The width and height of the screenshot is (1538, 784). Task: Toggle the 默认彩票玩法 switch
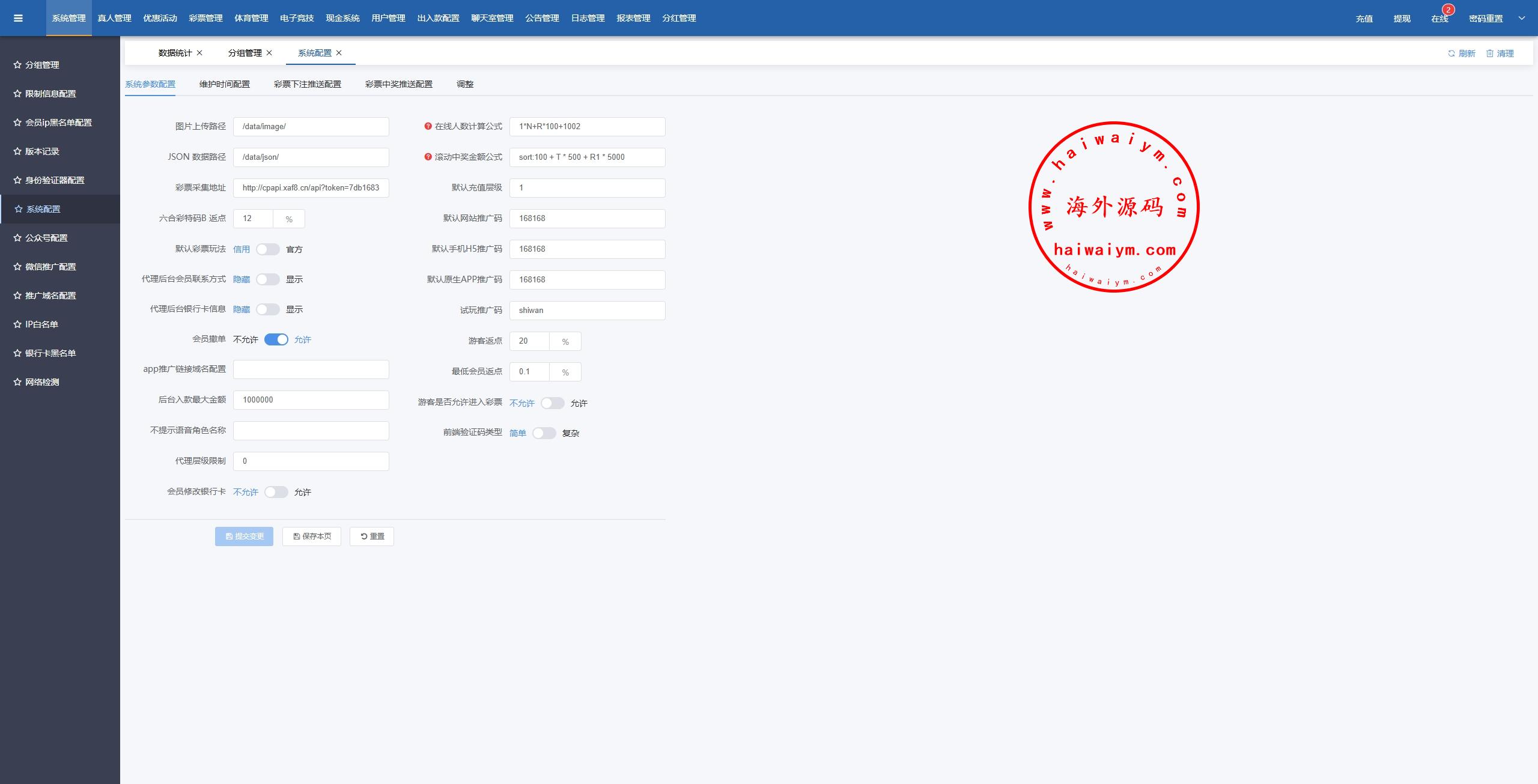point(268,249)
